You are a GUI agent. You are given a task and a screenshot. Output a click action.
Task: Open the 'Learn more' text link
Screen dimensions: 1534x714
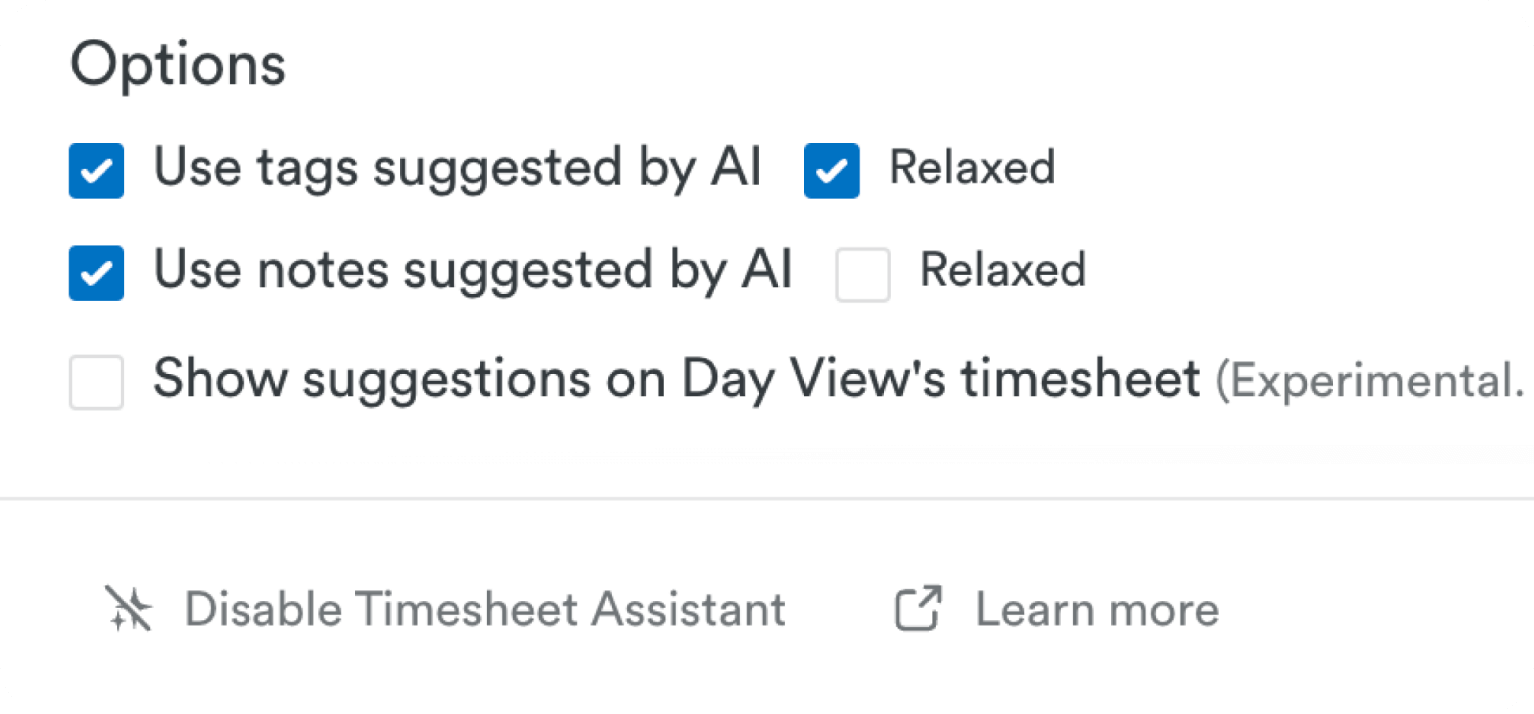point(1097,609)
